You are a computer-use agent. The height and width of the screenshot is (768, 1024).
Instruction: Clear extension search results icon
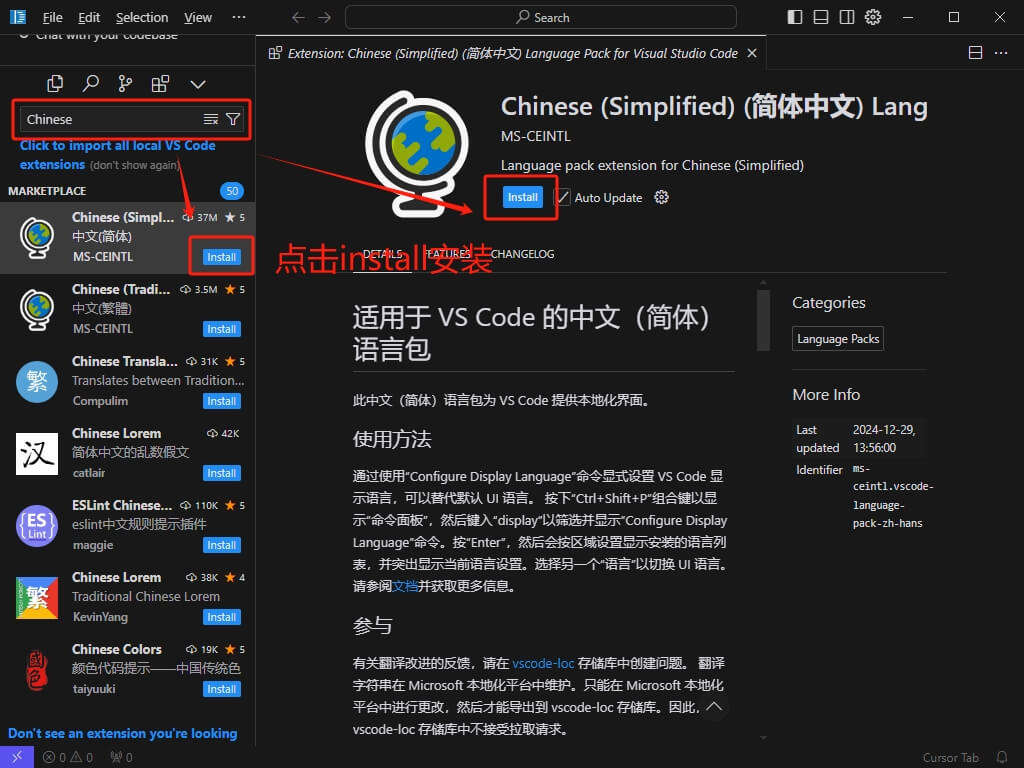[210, 119]
